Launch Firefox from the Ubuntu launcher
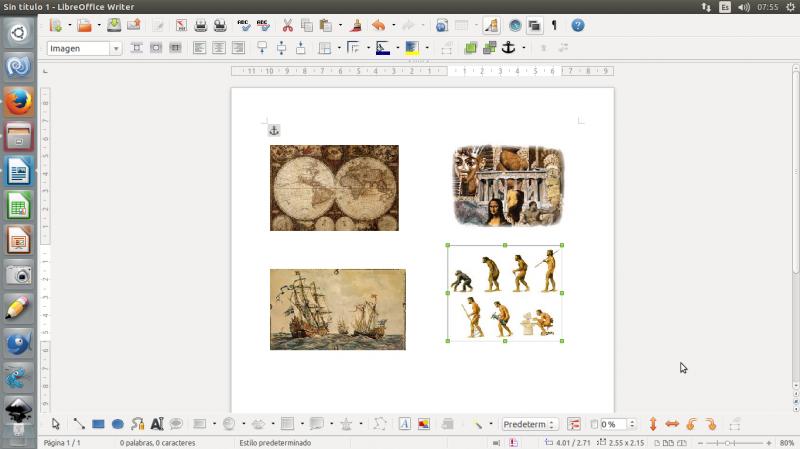The width and height of the screenshot is (800, 449). click(x=18, y=102)
